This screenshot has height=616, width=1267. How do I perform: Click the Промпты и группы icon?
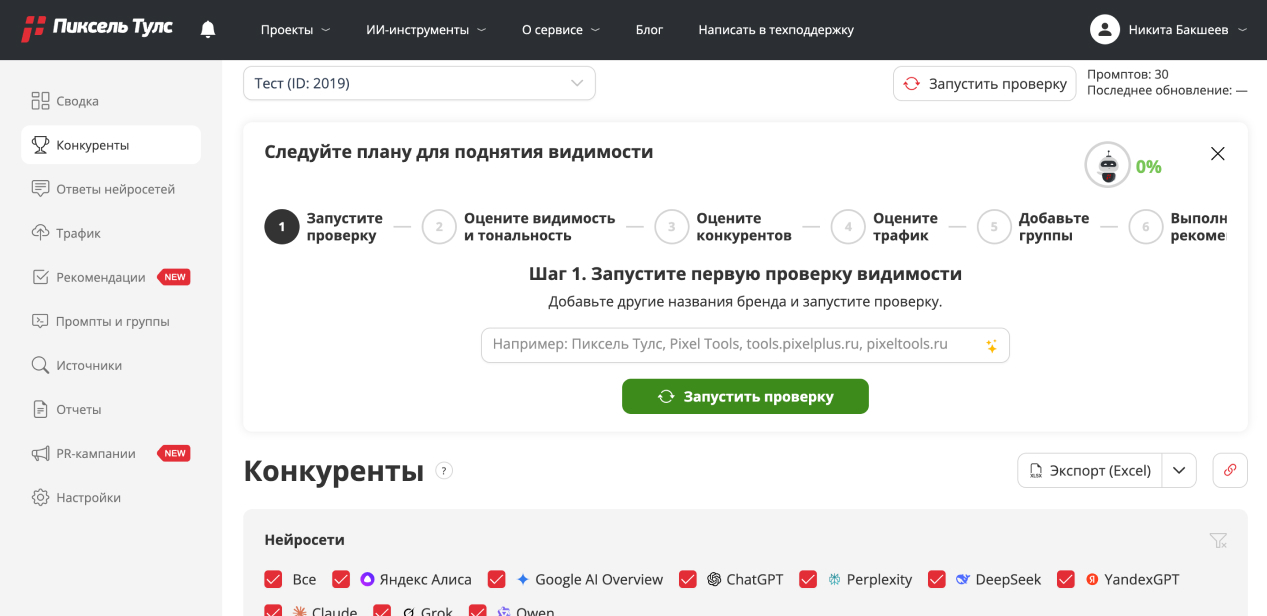click(40, 321)
